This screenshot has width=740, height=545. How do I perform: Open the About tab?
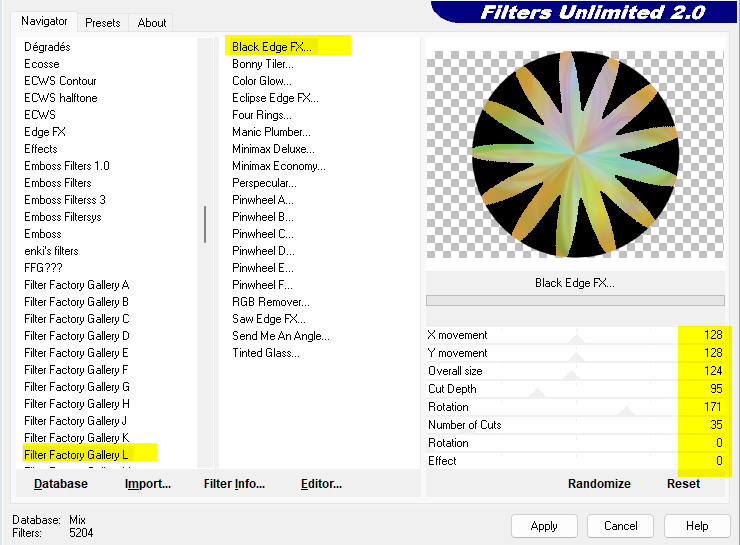151,23
